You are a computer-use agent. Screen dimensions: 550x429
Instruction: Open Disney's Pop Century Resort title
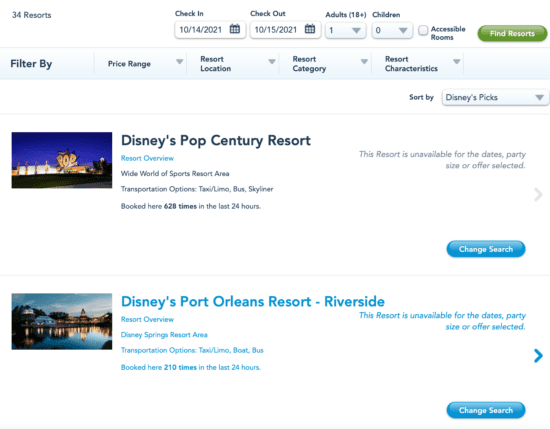216,140
